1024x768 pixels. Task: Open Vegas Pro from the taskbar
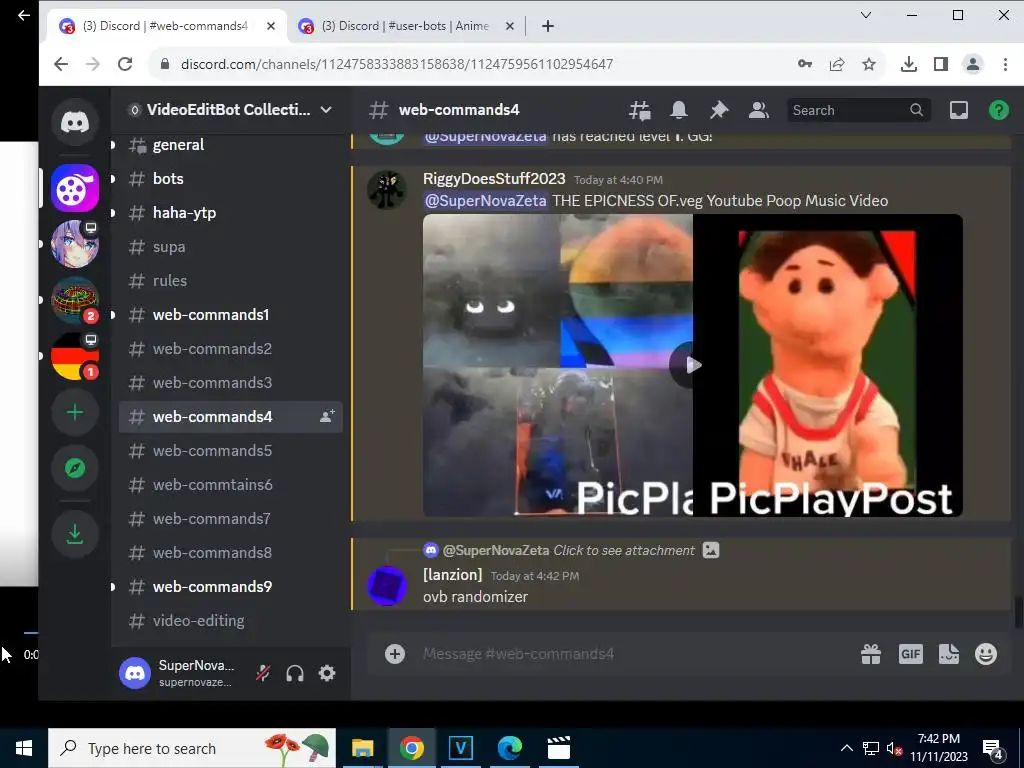(x=460, y=748)
